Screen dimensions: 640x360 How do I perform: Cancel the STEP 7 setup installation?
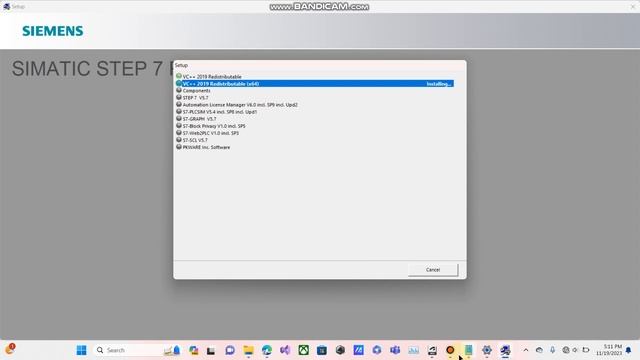433,270
